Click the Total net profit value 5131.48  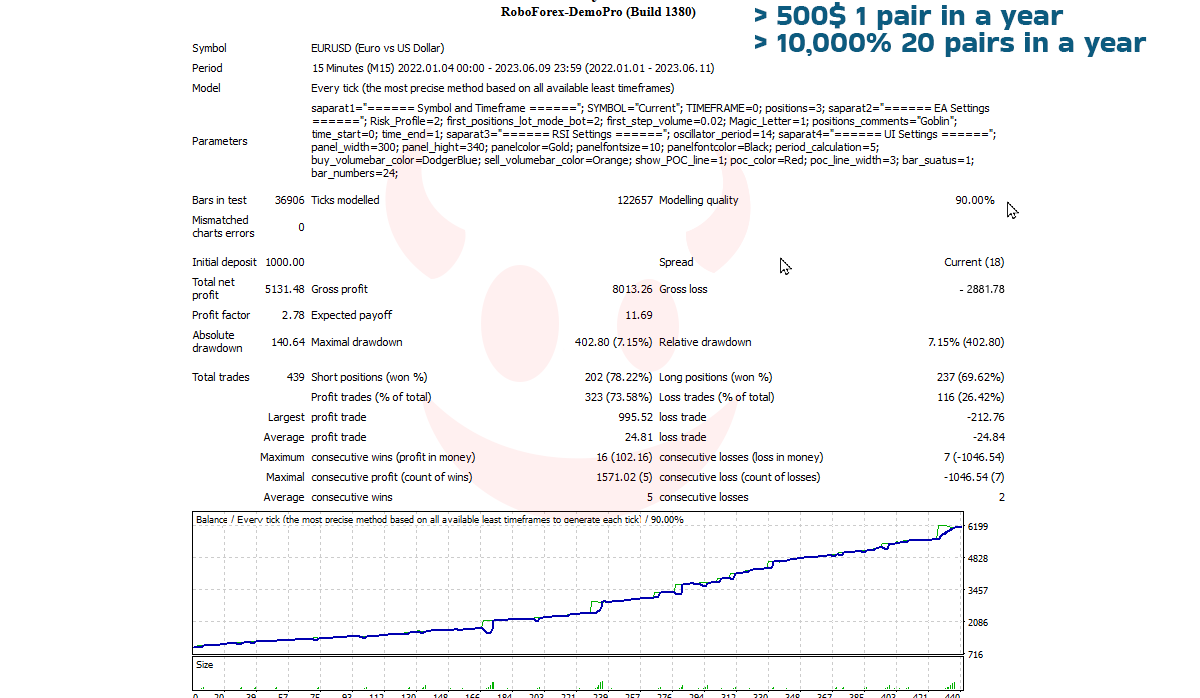(x=285, y=289)
